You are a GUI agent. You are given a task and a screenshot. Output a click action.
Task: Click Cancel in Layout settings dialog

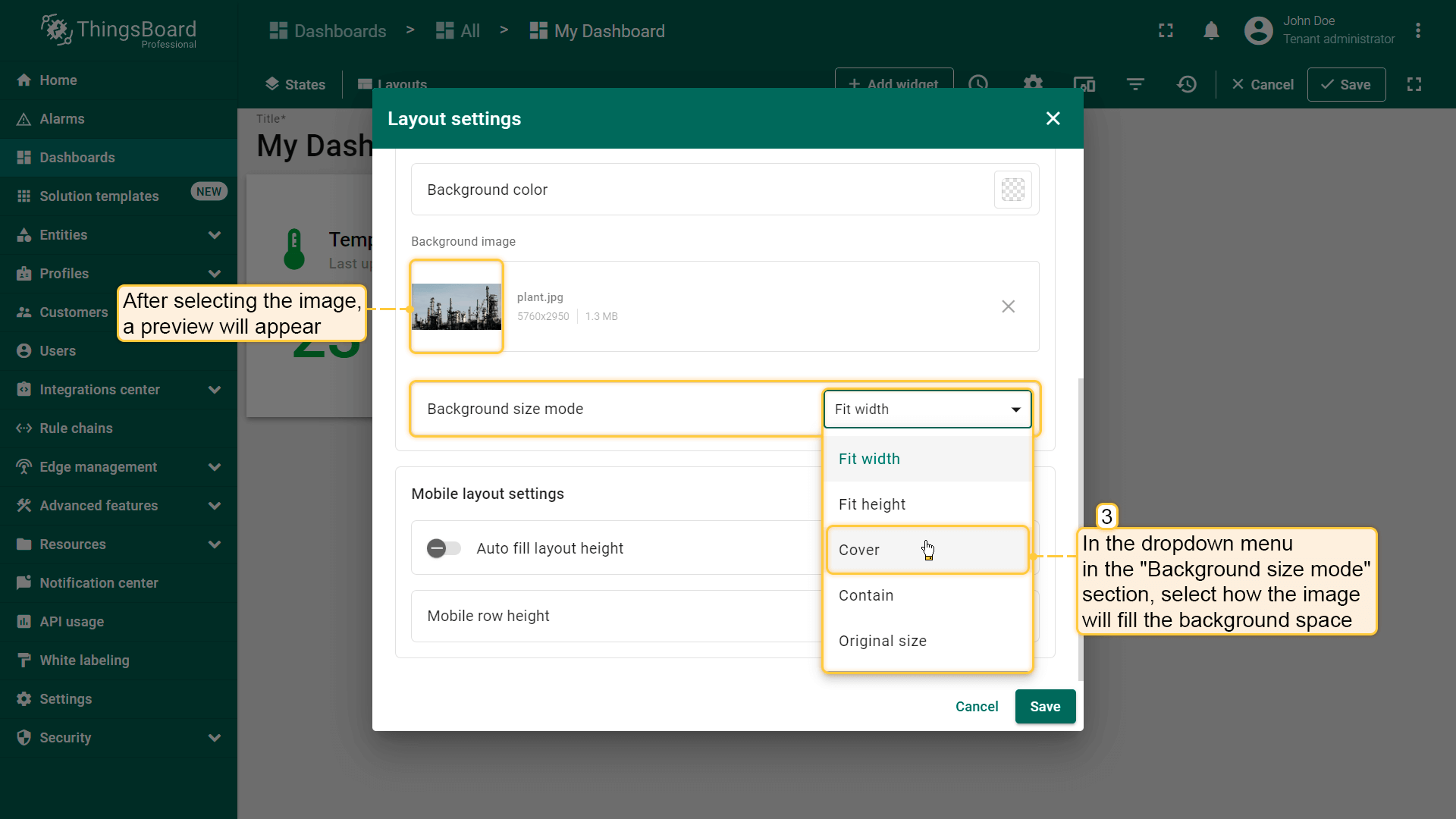coord(976,706)
